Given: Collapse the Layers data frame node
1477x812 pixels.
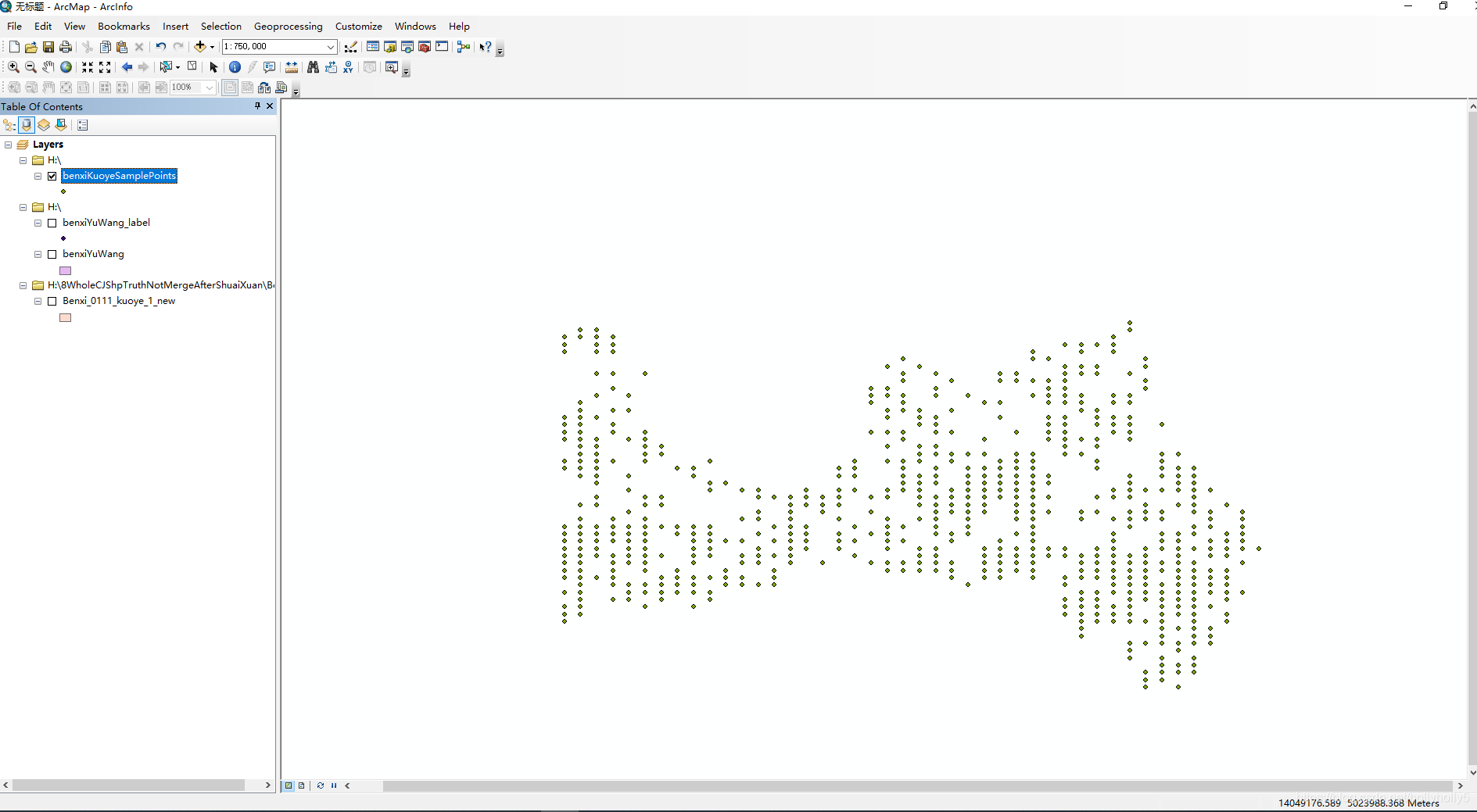Looking at the screenshot, I should coord(8,145).
